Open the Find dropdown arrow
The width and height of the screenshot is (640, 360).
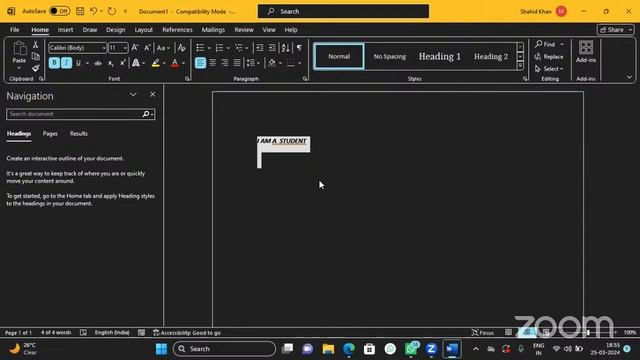pyautogui.click(x=562, y=44)
